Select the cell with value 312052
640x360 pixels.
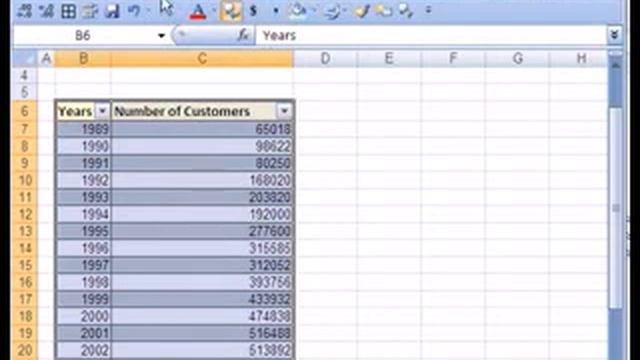pyautogui.click(x=202, y=265)
